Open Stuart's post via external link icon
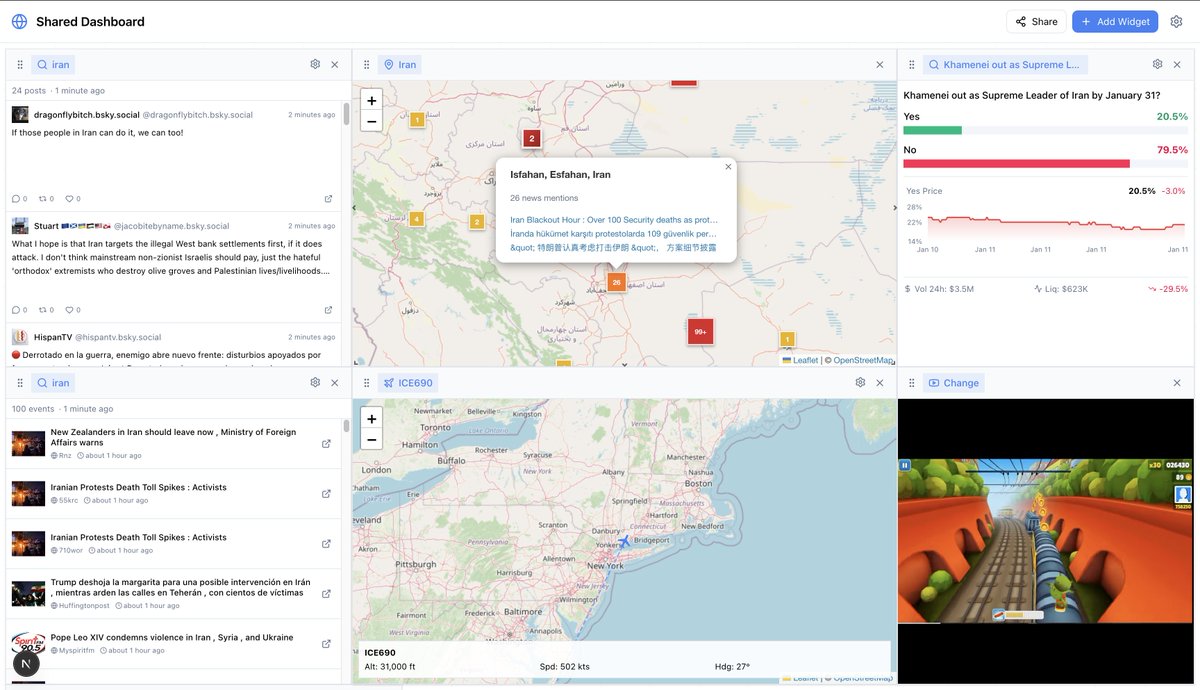This screenshot has width=1200, height=690. [328, 309]
